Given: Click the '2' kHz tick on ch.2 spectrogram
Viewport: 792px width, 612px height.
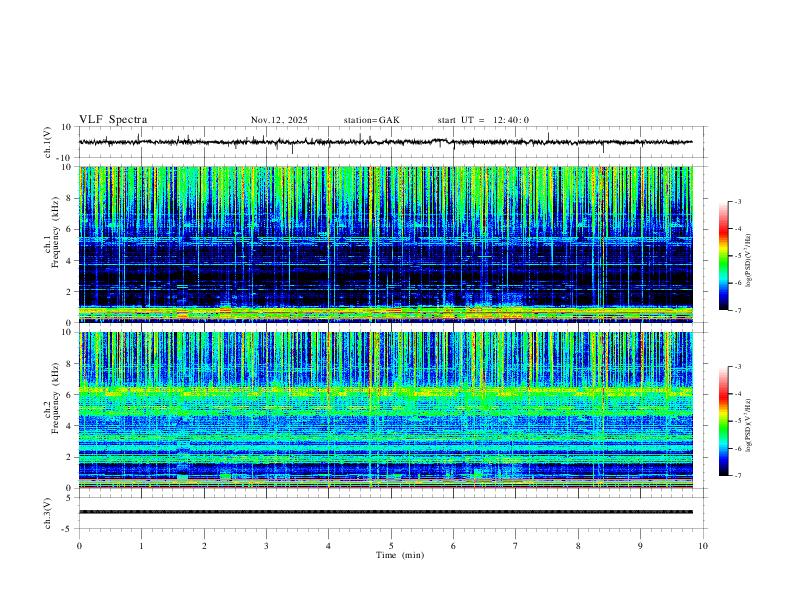Looking at the screenshot, I should (70, 457).
